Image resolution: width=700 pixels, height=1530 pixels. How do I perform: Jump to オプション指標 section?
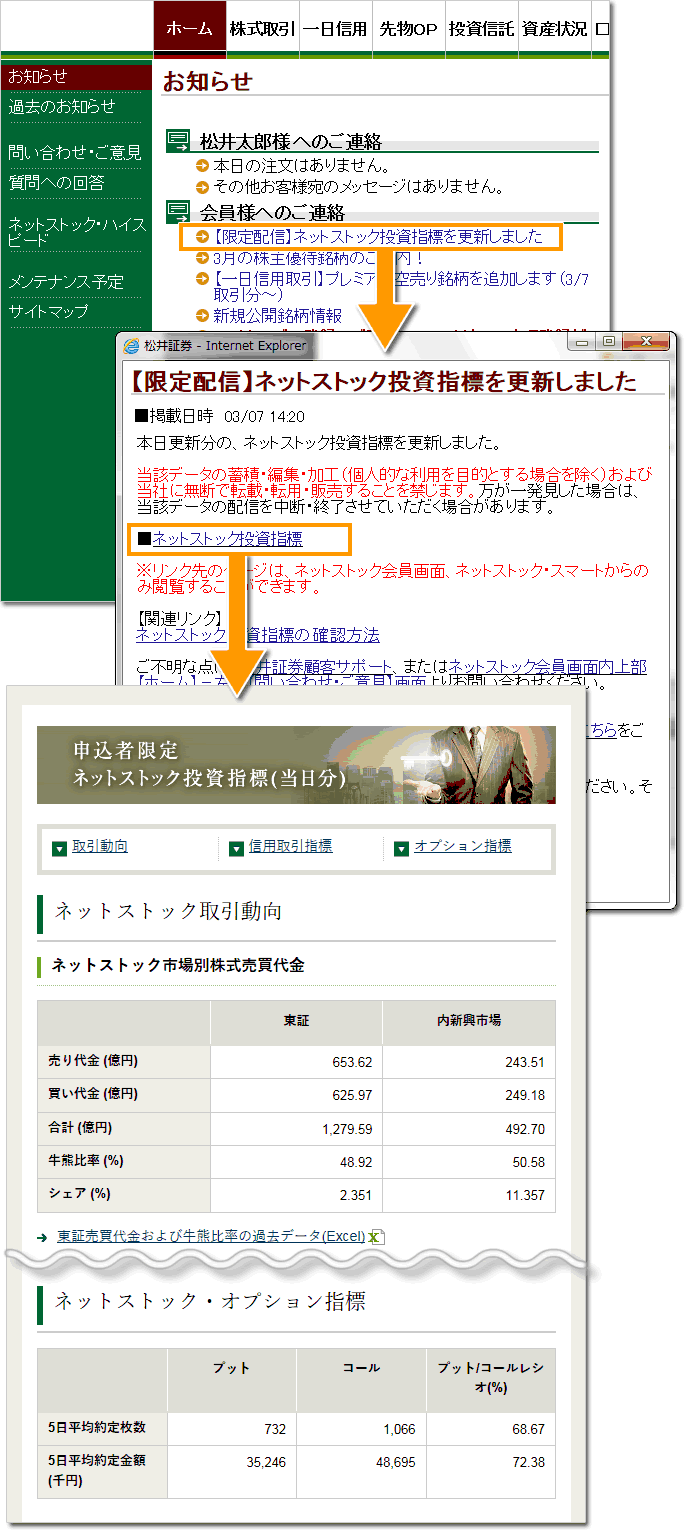(463, 846)
